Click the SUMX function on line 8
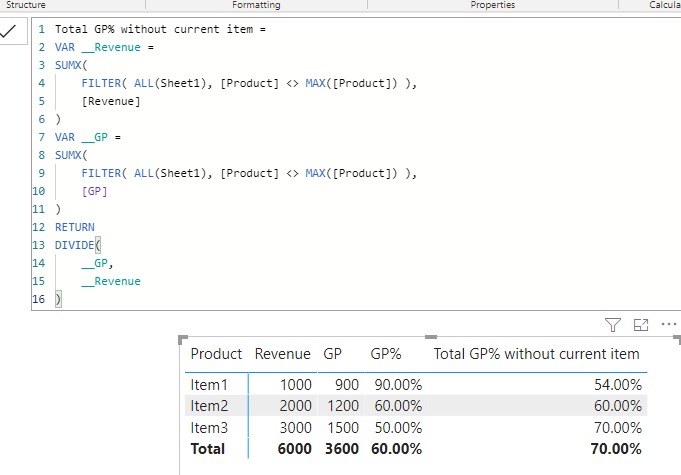Screen dimensions: 681x475 click(x=68, y=155)
